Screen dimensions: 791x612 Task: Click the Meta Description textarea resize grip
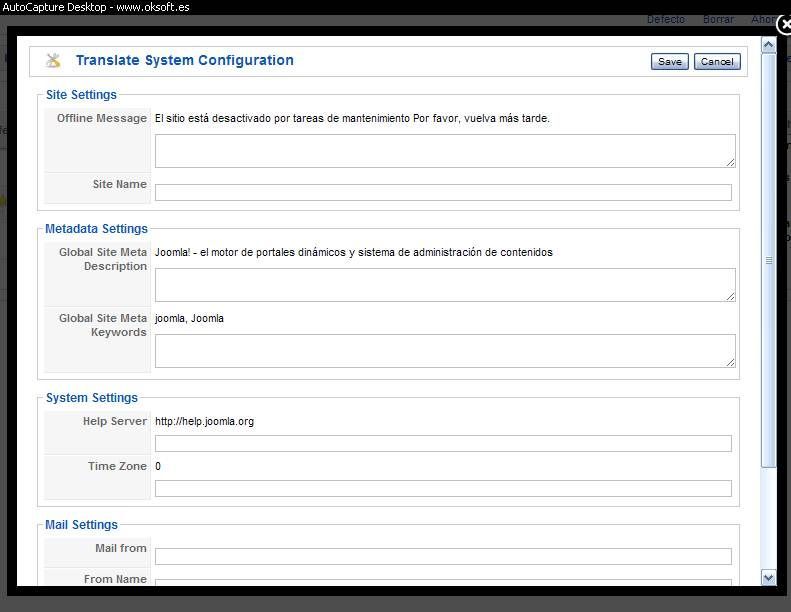[x=730, y=297]
